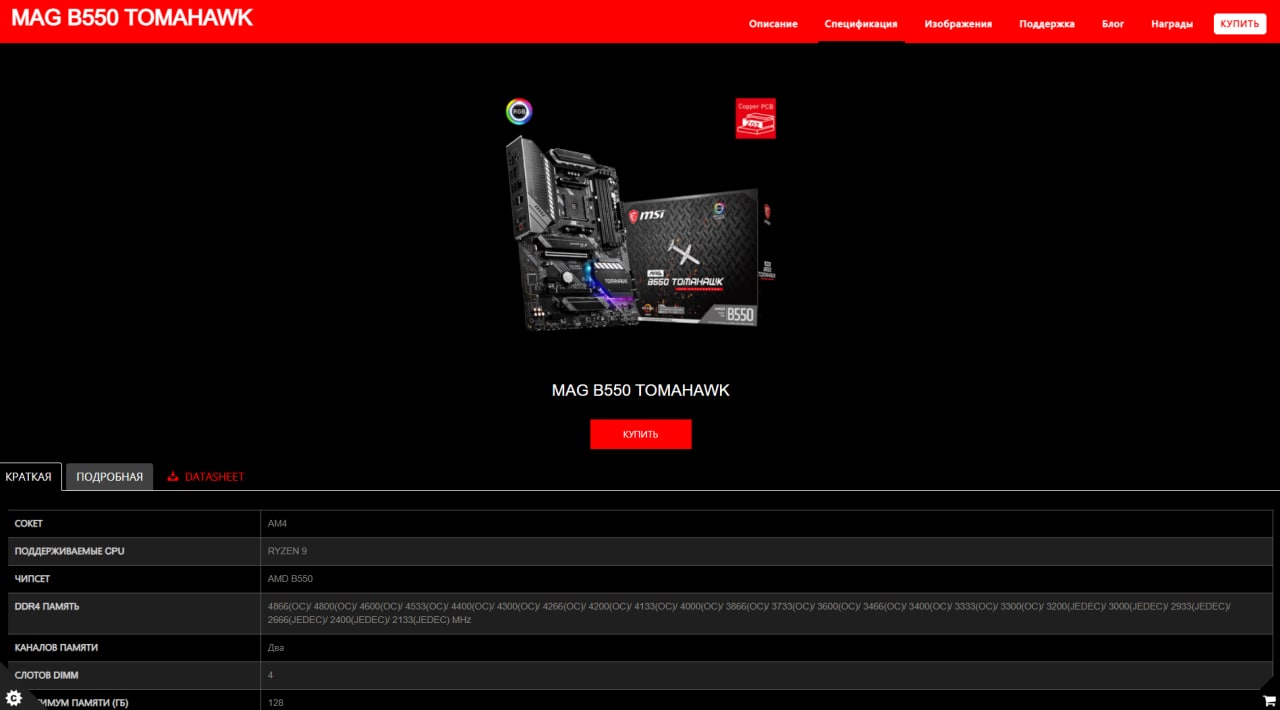Click the Copper PCB badge icon
The height and width of the screenshot is (710, 1280).
756,118
